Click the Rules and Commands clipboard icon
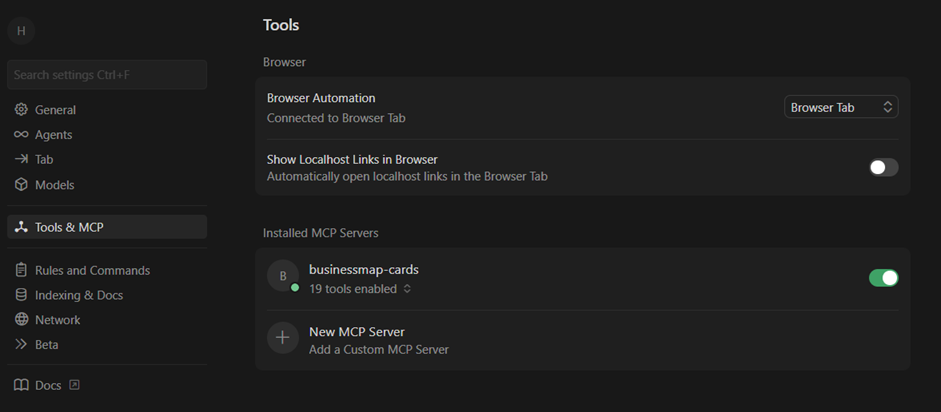 coord(21,270)
